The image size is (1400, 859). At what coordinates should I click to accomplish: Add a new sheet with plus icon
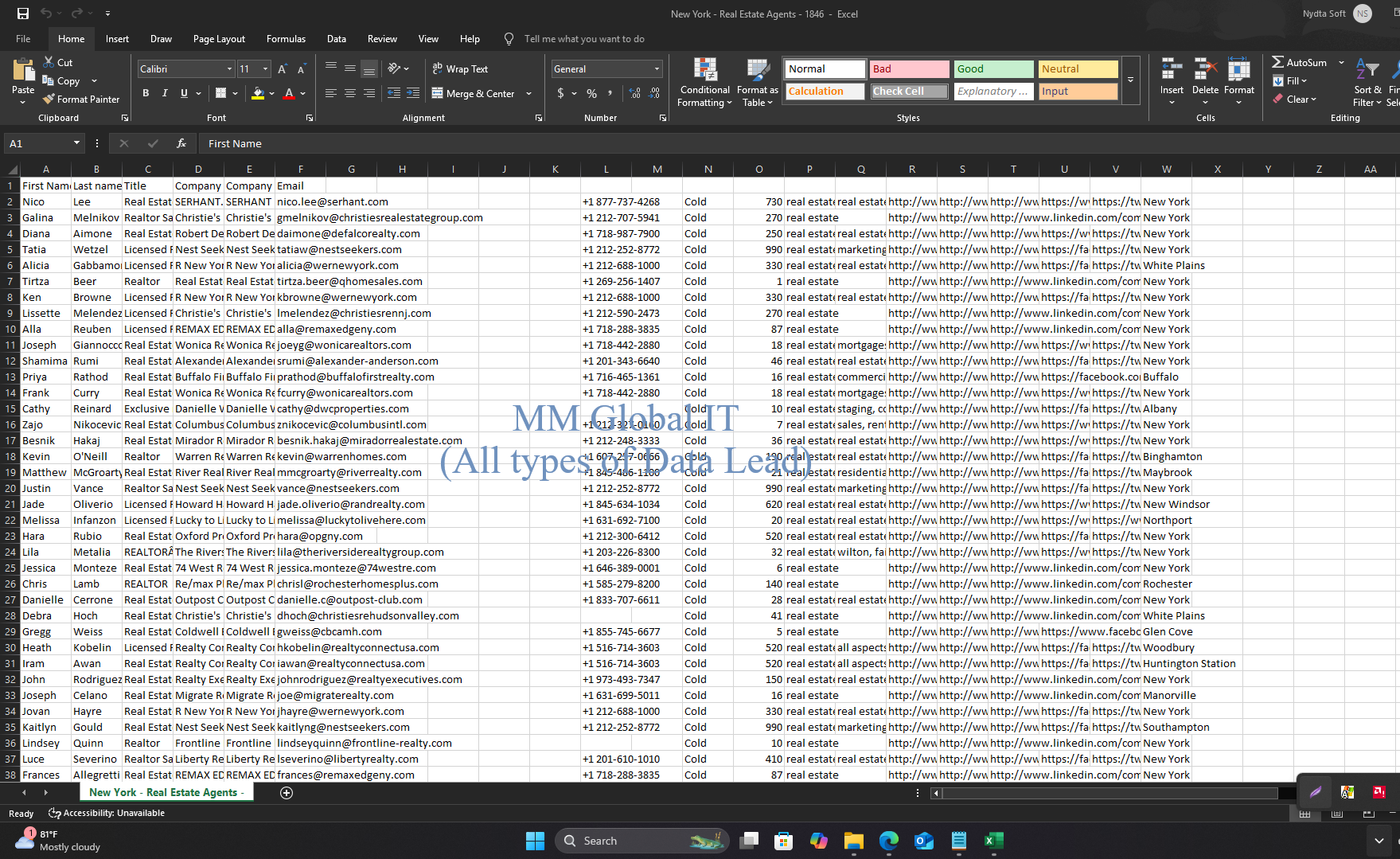pos(287,793)
